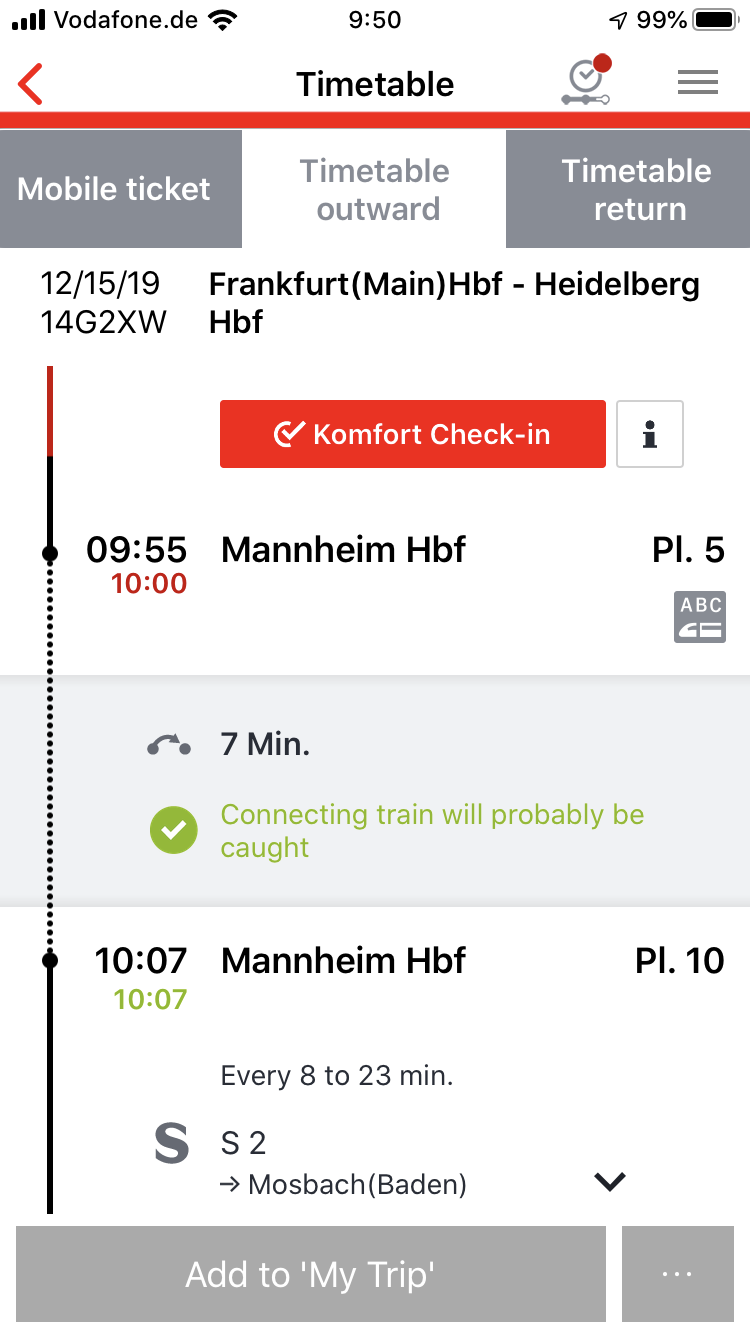Select the Timetable outward tab
The width and height of the screenshot is (750, 1334).
(374, 189)
